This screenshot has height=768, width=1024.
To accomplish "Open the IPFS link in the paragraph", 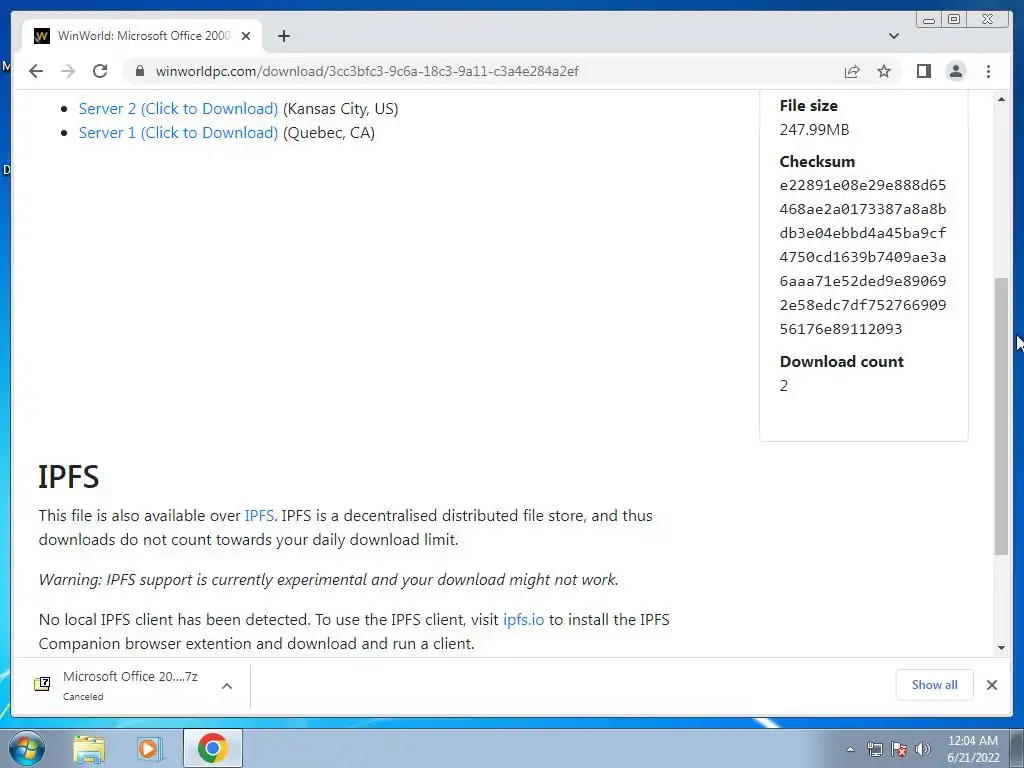I will pyautogui.click(x=259, y=515).
